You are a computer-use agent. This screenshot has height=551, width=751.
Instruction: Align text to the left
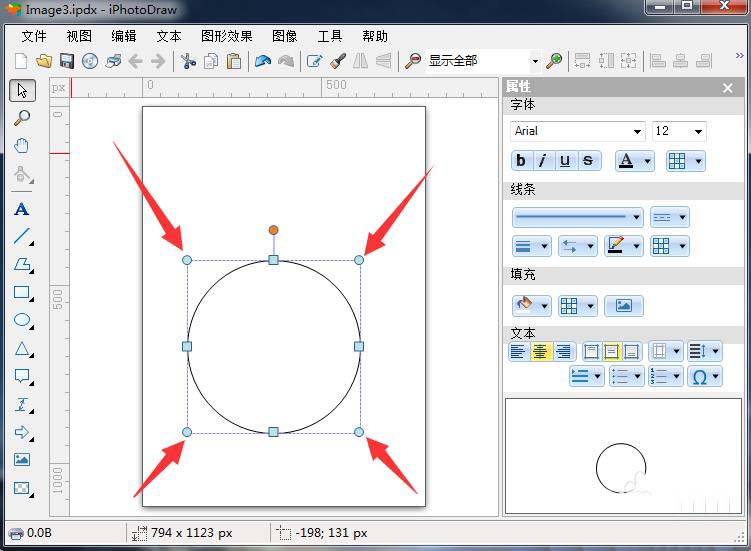pos(519,351)
